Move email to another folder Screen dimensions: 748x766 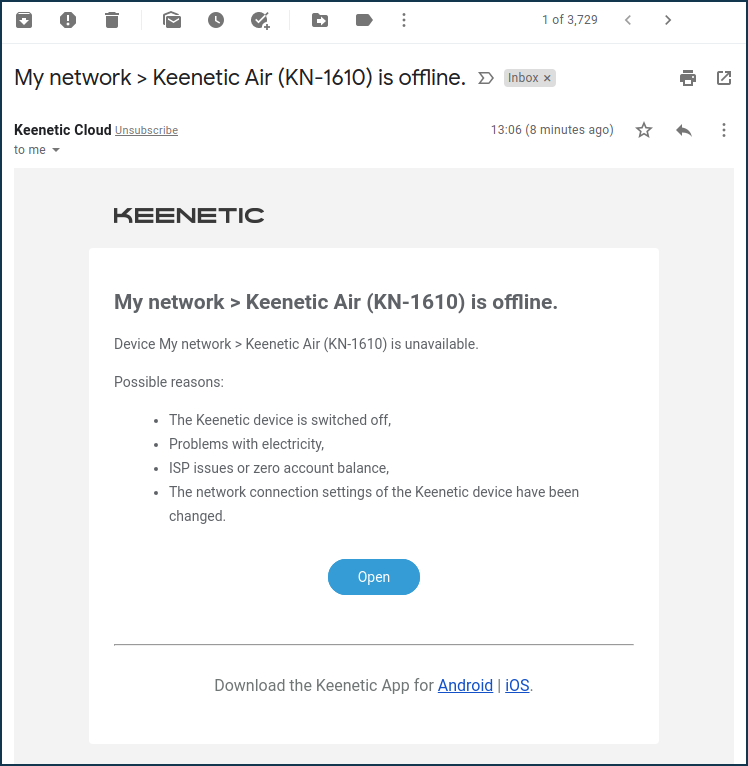pyautogui.click(x=320, y=20)
